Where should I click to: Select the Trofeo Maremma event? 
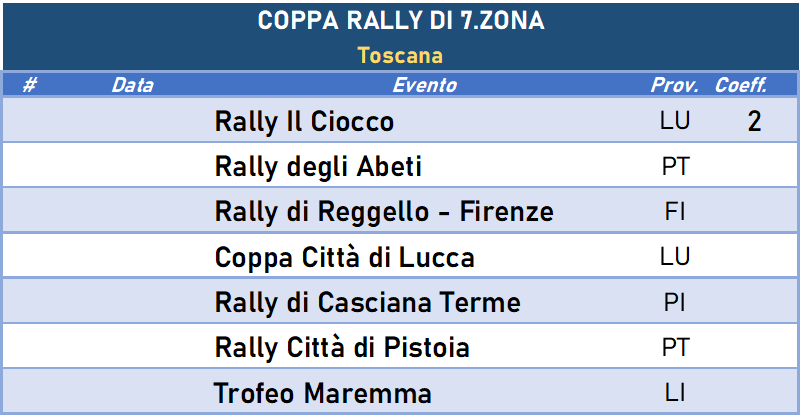click(322, 393)
